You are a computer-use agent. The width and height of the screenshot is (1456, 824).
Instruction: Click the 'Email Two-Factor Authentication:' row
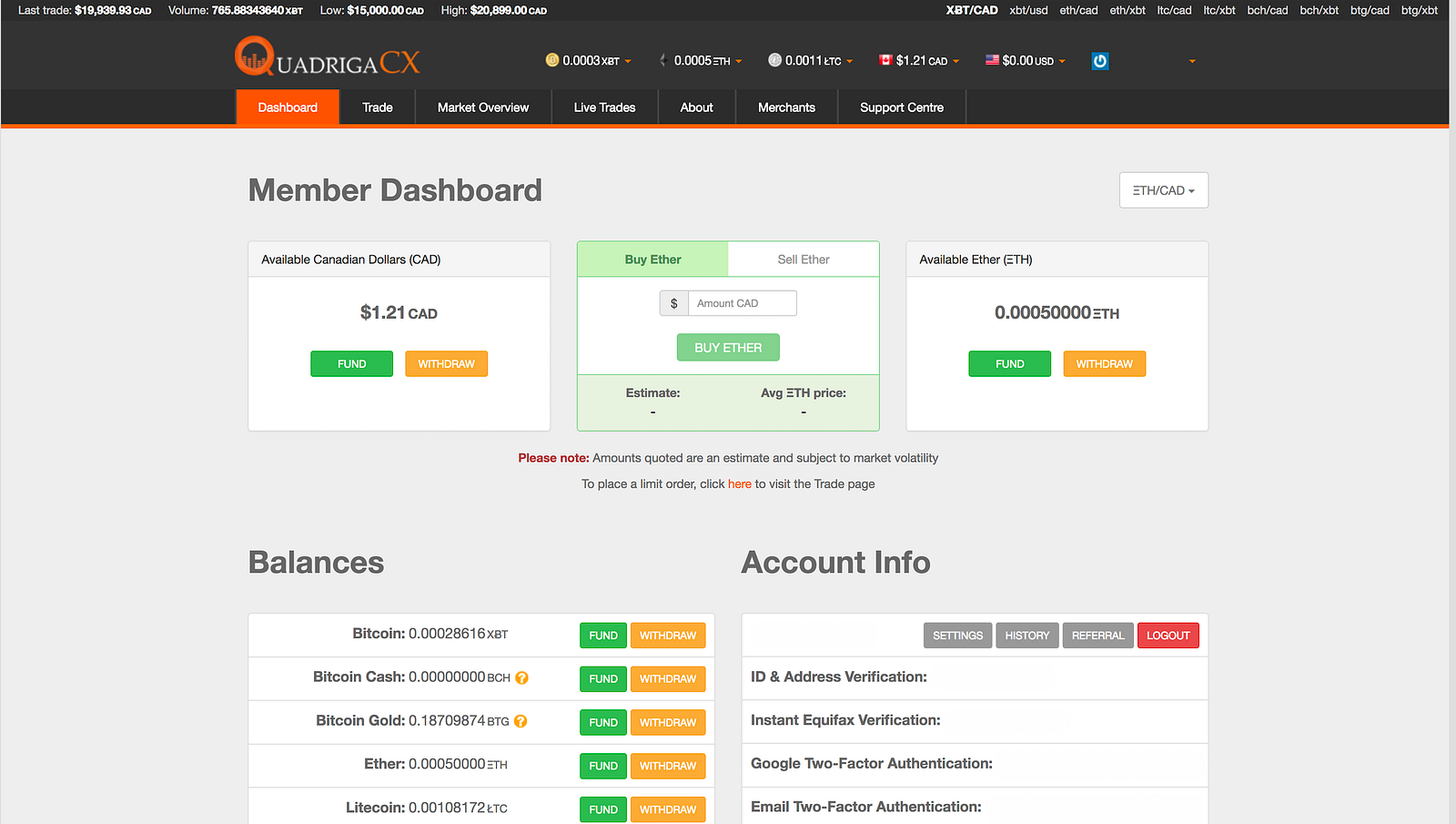(975, 807)
